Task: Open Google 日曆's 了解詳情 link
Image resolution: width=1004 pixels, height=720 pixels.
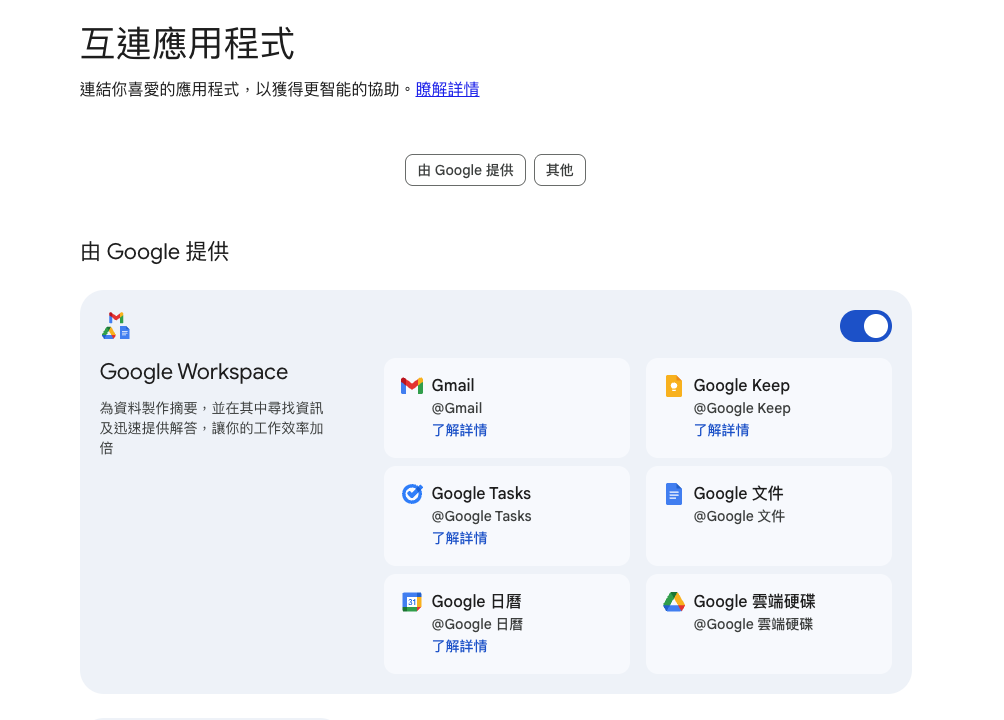Action: (x=460, y=646)
